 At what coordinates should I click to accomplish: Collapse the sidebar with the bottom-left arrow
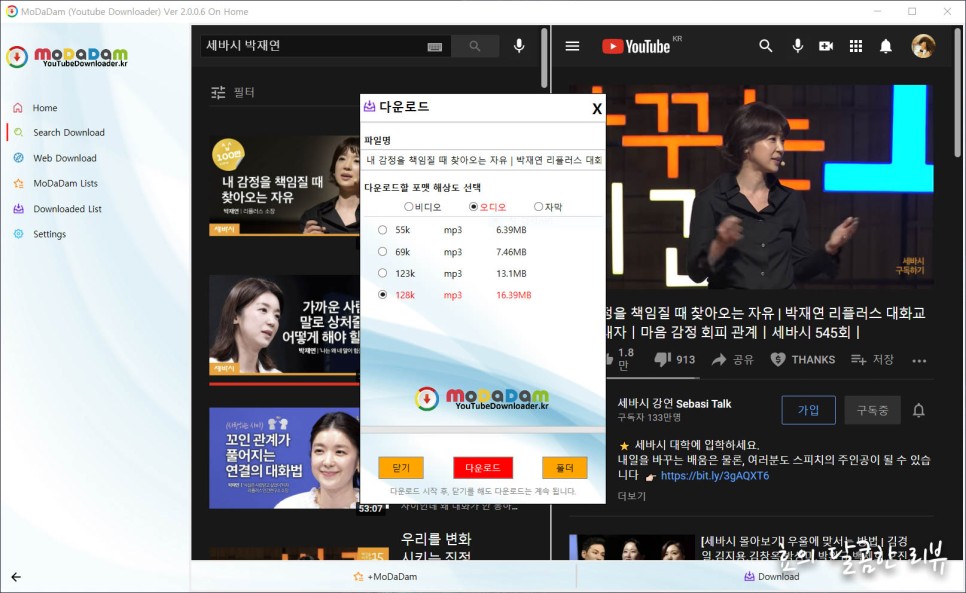14,578
